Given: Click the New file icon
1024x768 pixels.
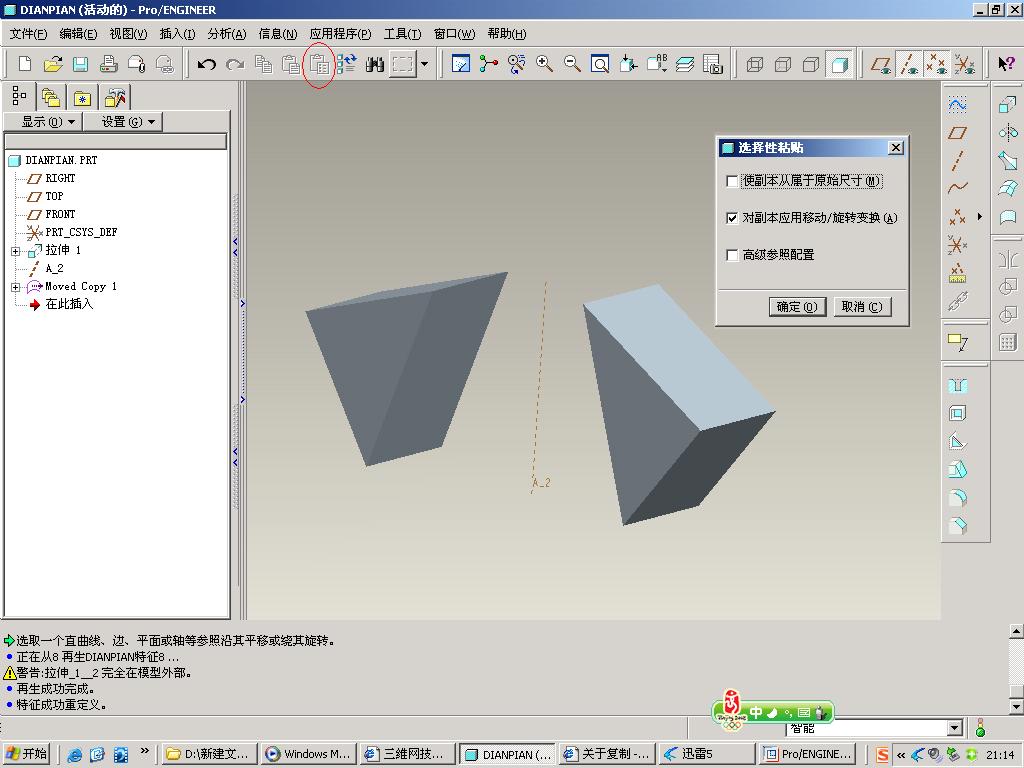Looking at the screenshot, I should (x=25, y=64).
